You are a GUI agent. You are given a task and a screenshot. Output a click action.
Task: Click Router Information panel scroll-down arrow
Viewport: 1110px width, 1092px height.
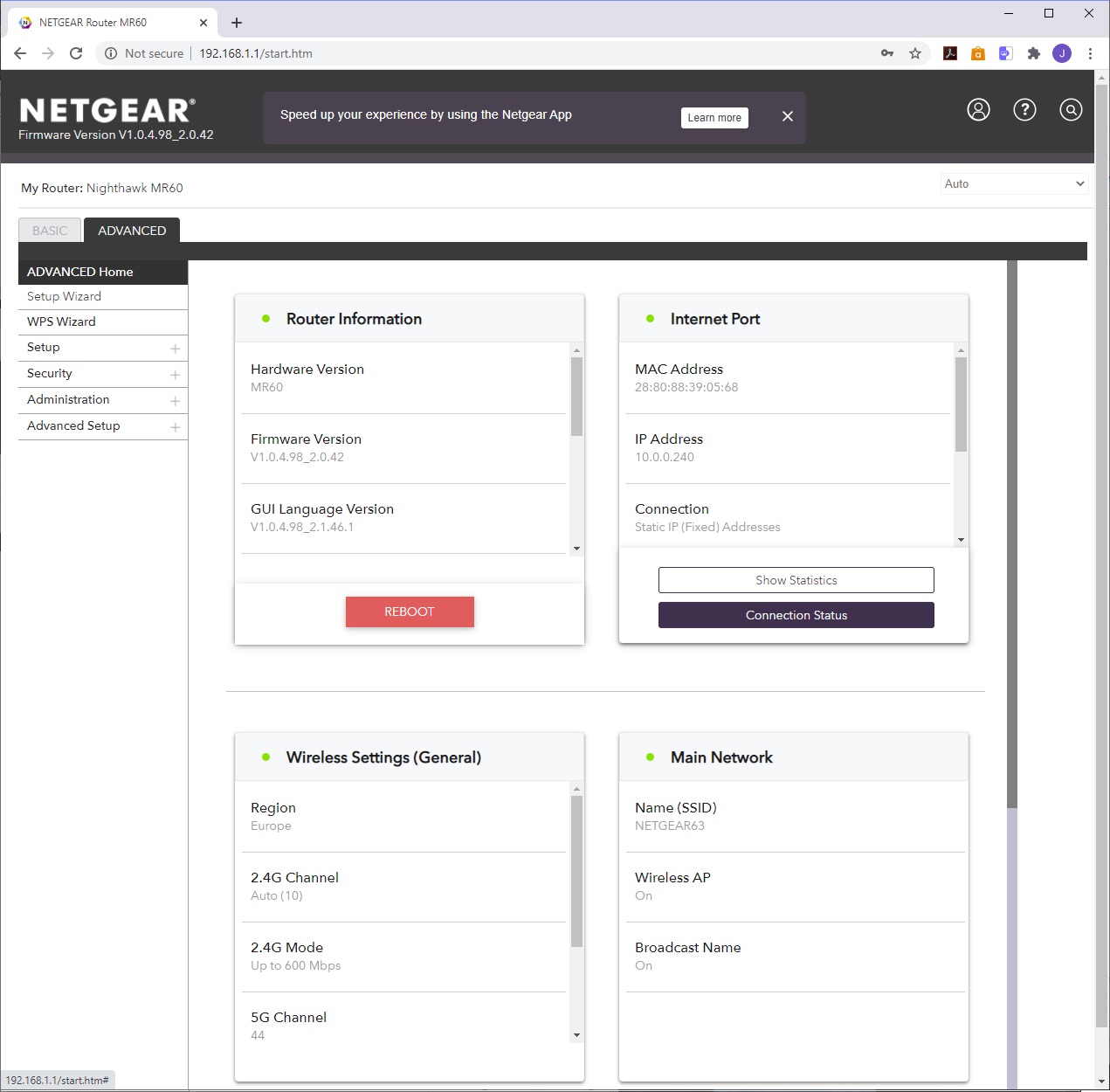pyautogui.click(x=576, y=549)
